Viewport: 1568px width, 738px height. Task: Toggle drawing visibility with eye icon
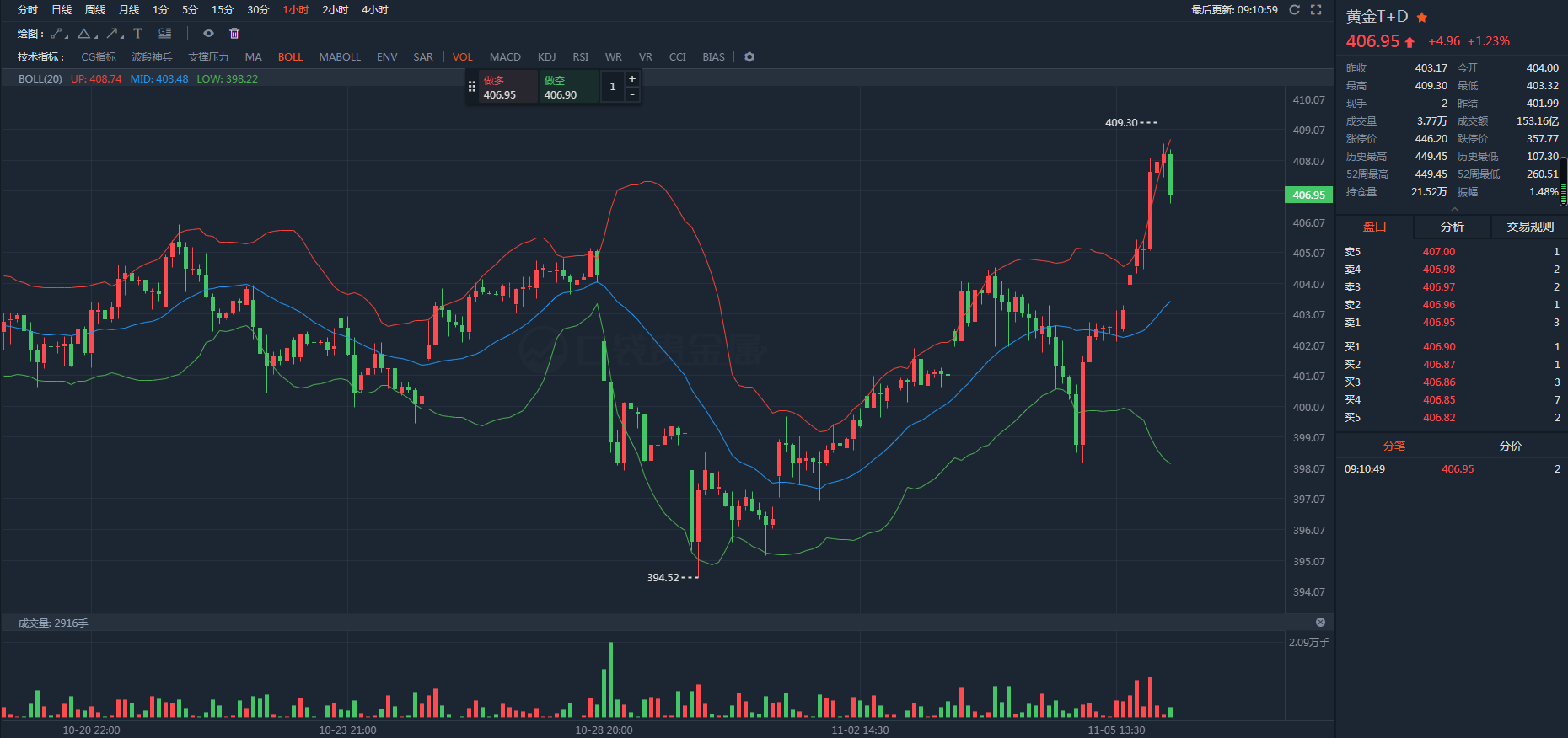[x=208, y=34]
